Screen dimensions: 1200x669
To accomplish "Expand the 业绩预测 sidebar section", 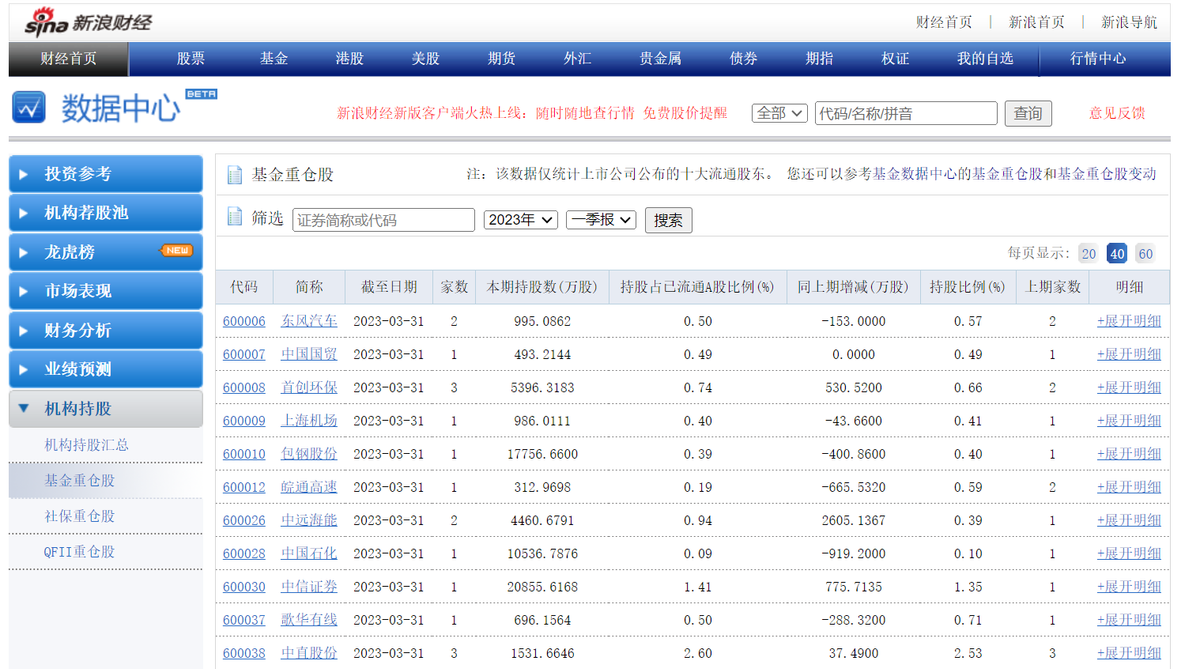I will pos(106,369).
